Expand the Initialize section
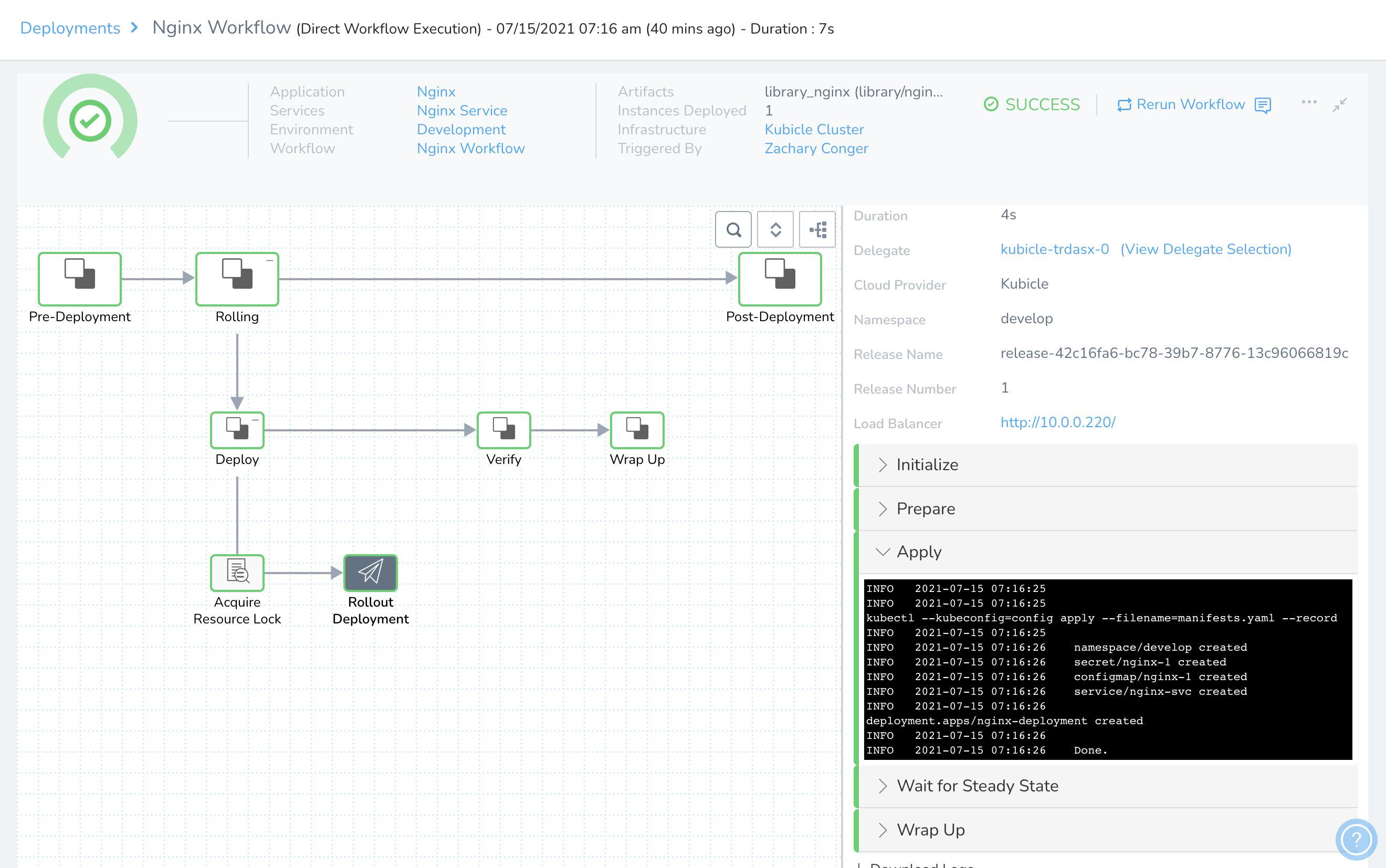1386x868 pixels. click(884, 465)
